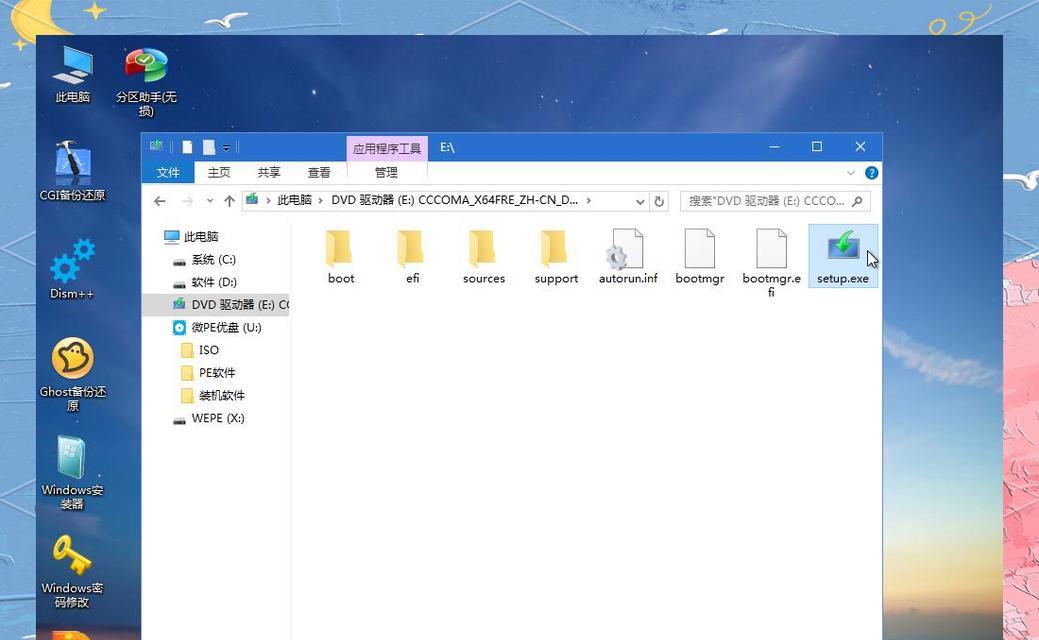Screen dimensions: 1039x640
Task: Click the properties quick access toolbar icon
Action: click(x=188, y=147)
